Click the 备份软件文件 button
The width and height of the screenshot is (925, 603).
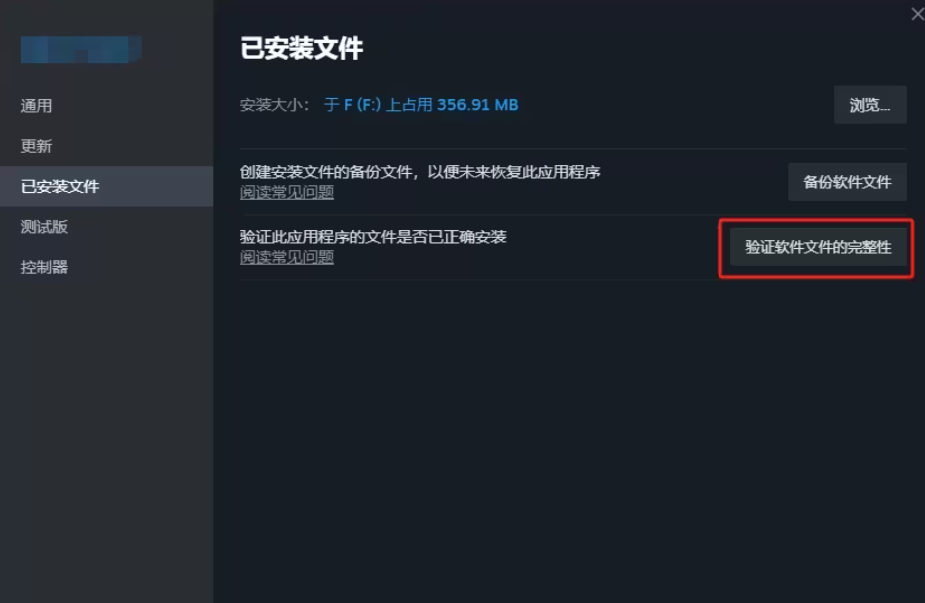847,182
